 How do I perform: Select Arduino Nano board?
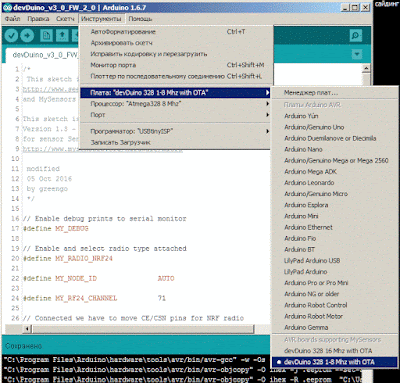335,149
